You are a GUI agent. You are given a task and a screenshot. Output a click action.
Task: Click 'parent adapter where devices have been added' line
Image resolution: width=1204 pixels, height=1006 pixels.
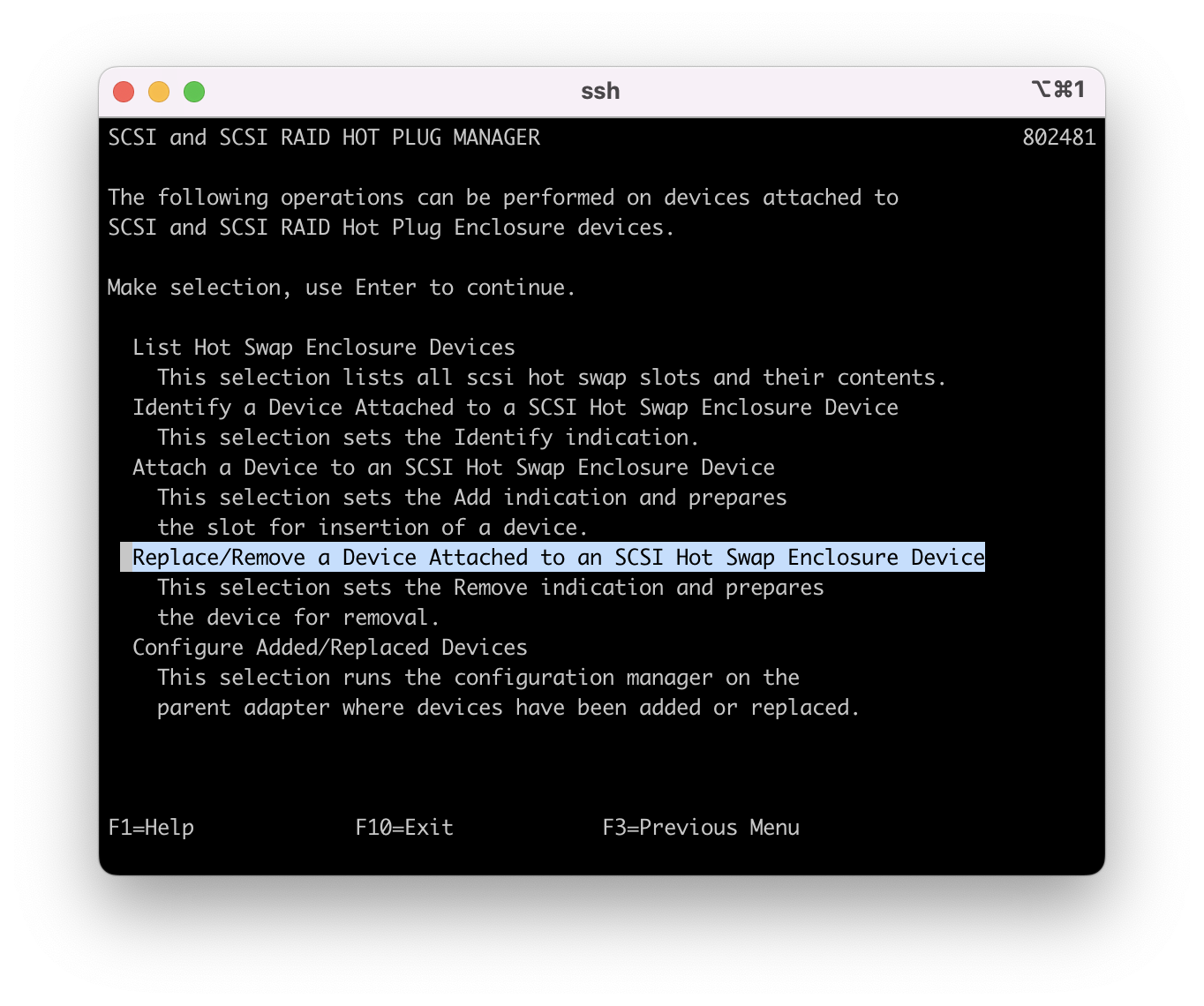[508, 708]
